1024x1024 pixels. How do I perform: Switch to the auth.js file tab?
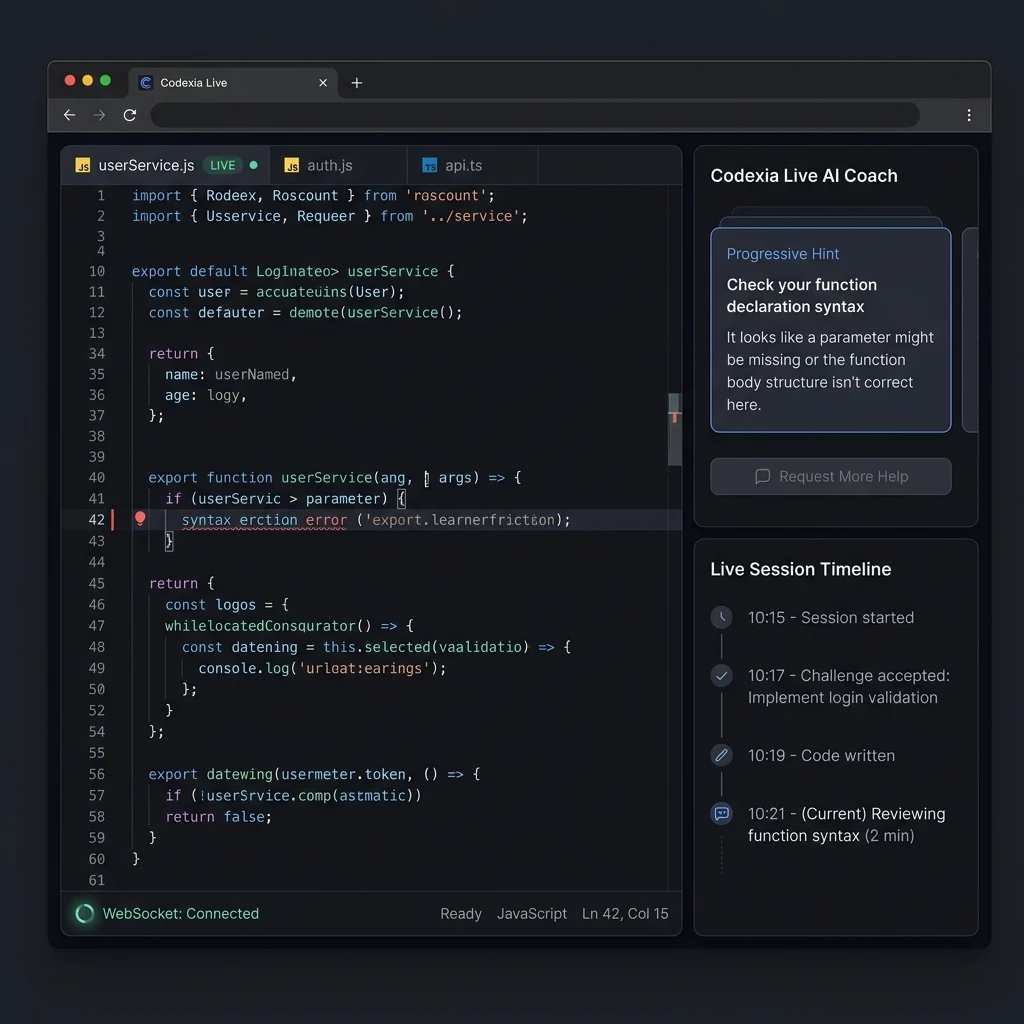point(338,165)
